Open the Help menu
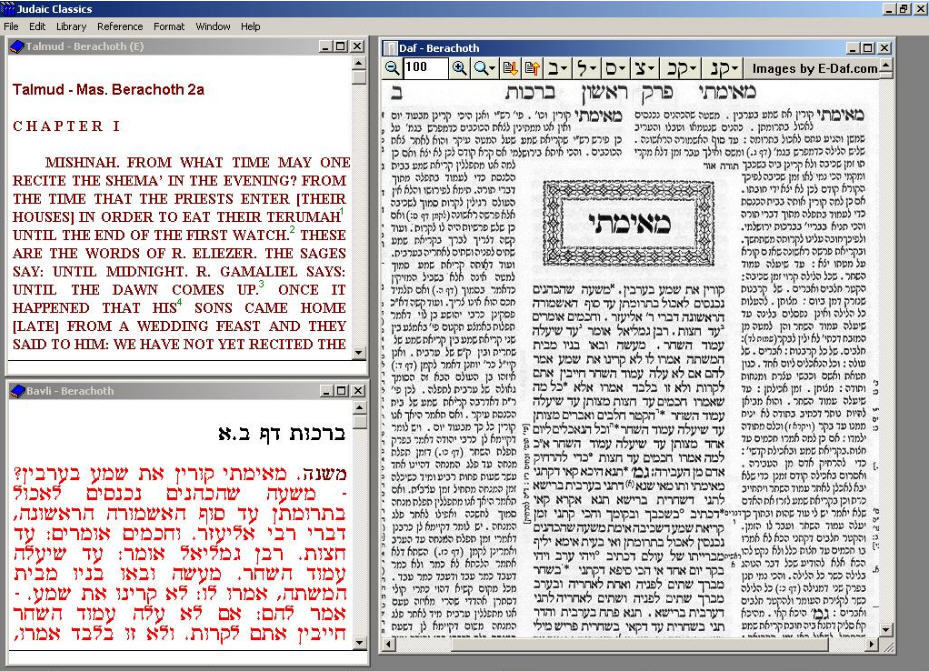Viewport: 929px width, 671px height. coord(250,26)
